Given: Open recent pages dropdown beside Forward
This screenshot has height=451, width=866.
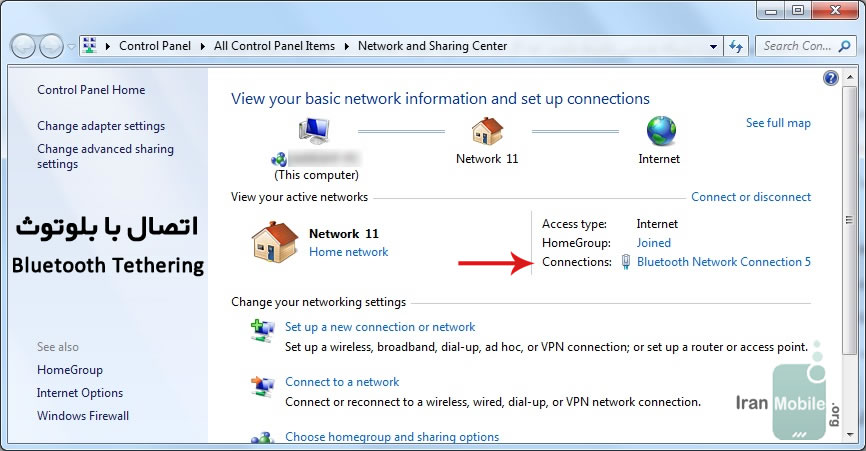Looking at the screenshot, I should click(x=71, y=47).
